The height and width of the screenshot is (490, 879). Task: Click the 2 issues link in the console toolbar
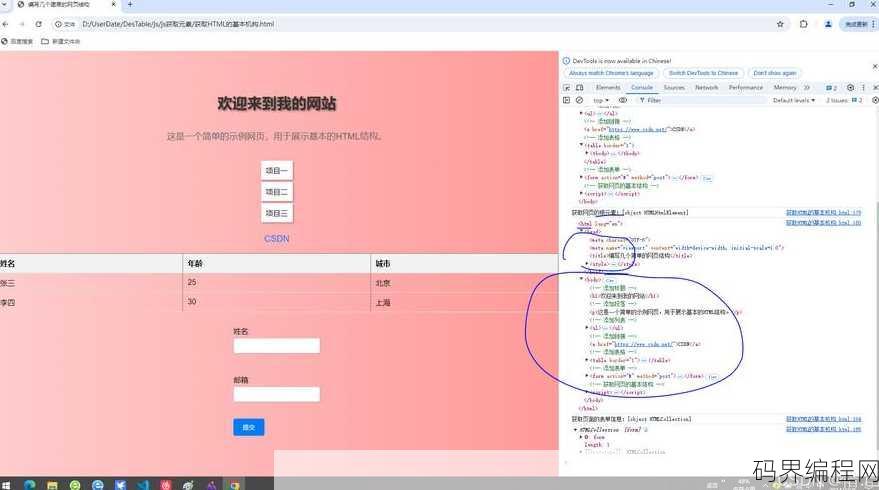(844, 100)
